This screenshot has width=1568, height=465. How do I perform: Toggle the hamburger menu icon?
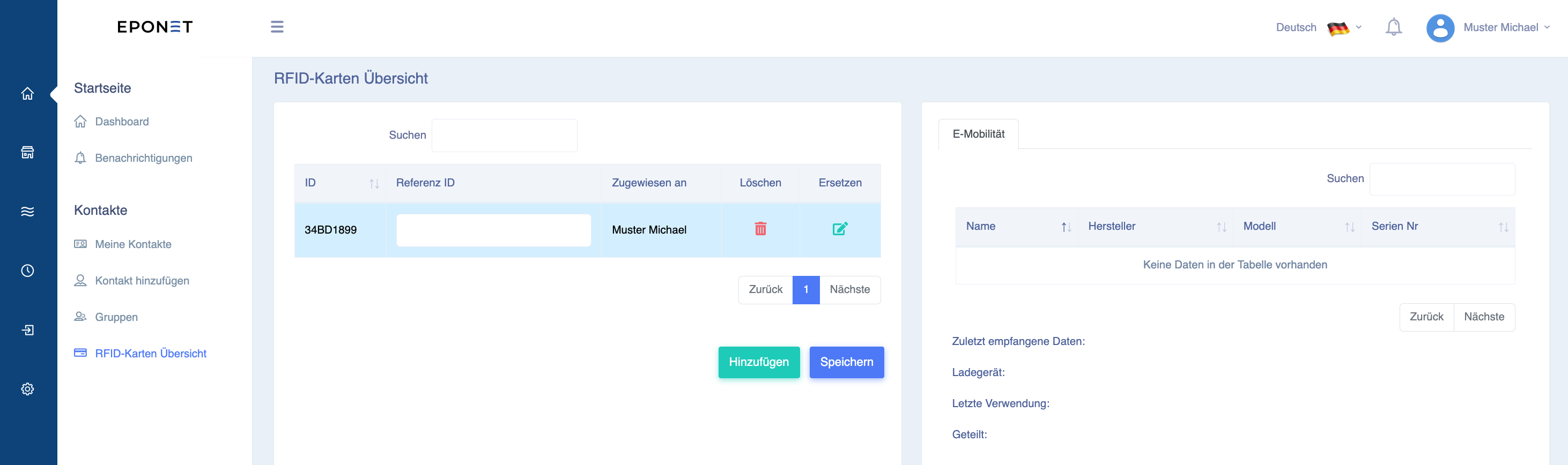coord(277,27)
